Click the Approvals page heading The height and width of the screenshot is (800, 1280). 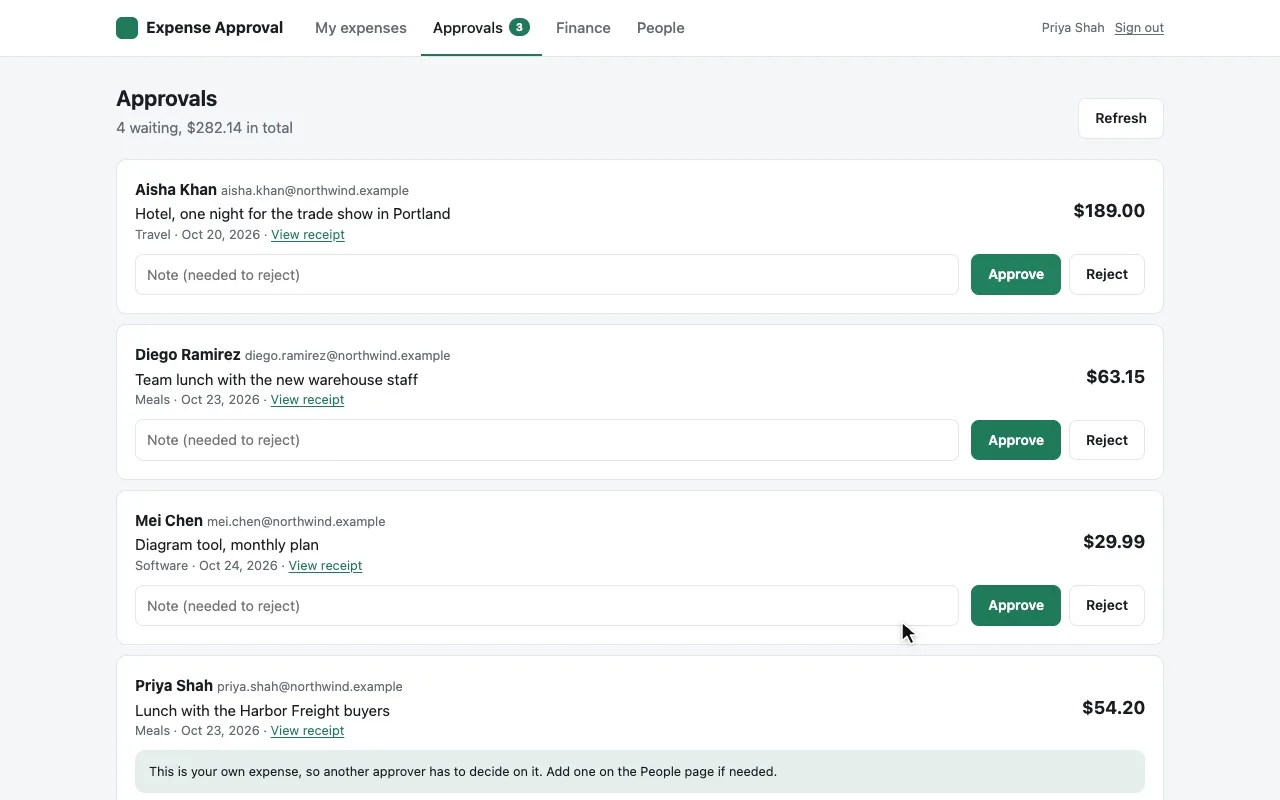pos(166,98)
